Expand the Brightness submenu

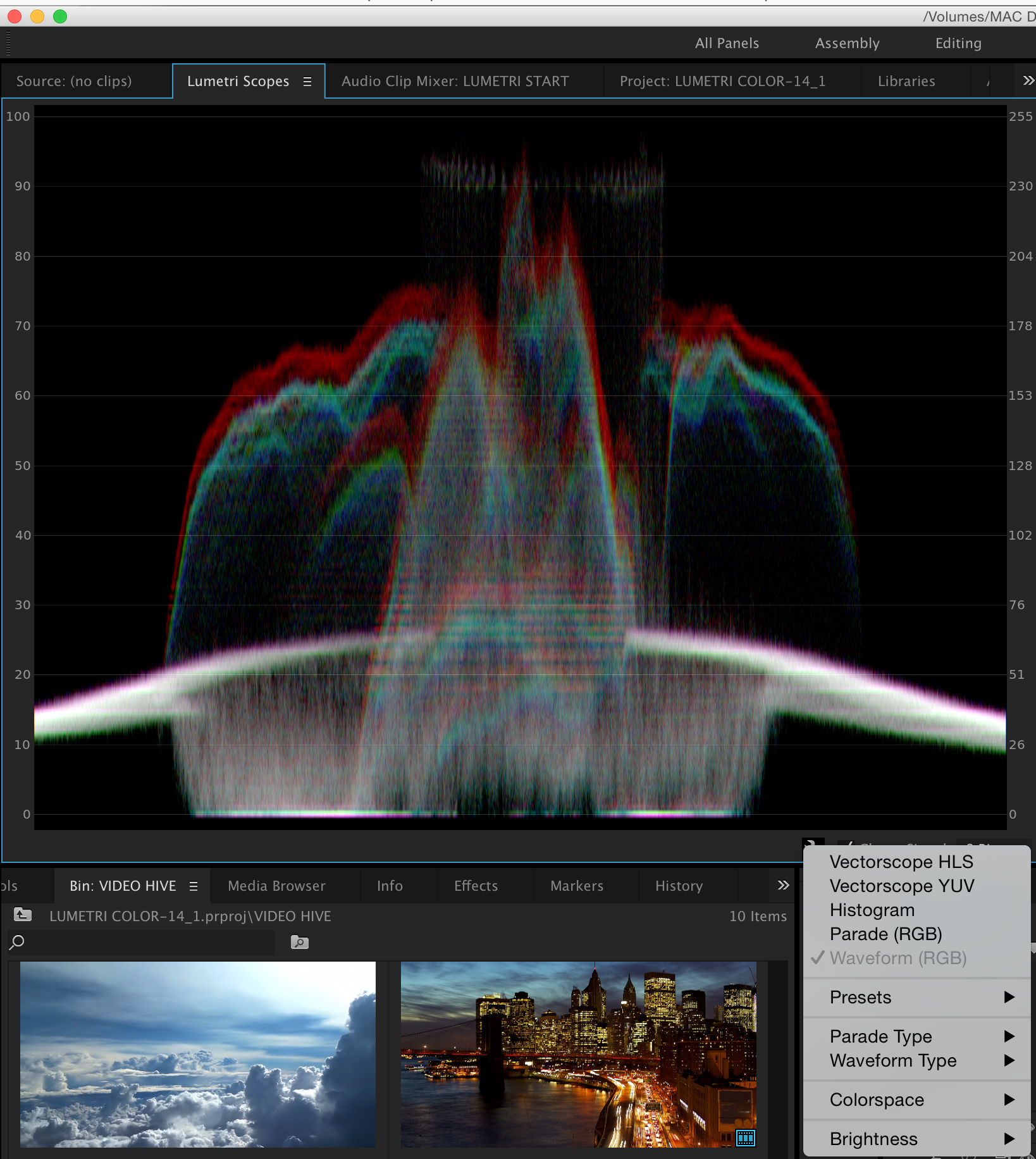pos(916,1139)
